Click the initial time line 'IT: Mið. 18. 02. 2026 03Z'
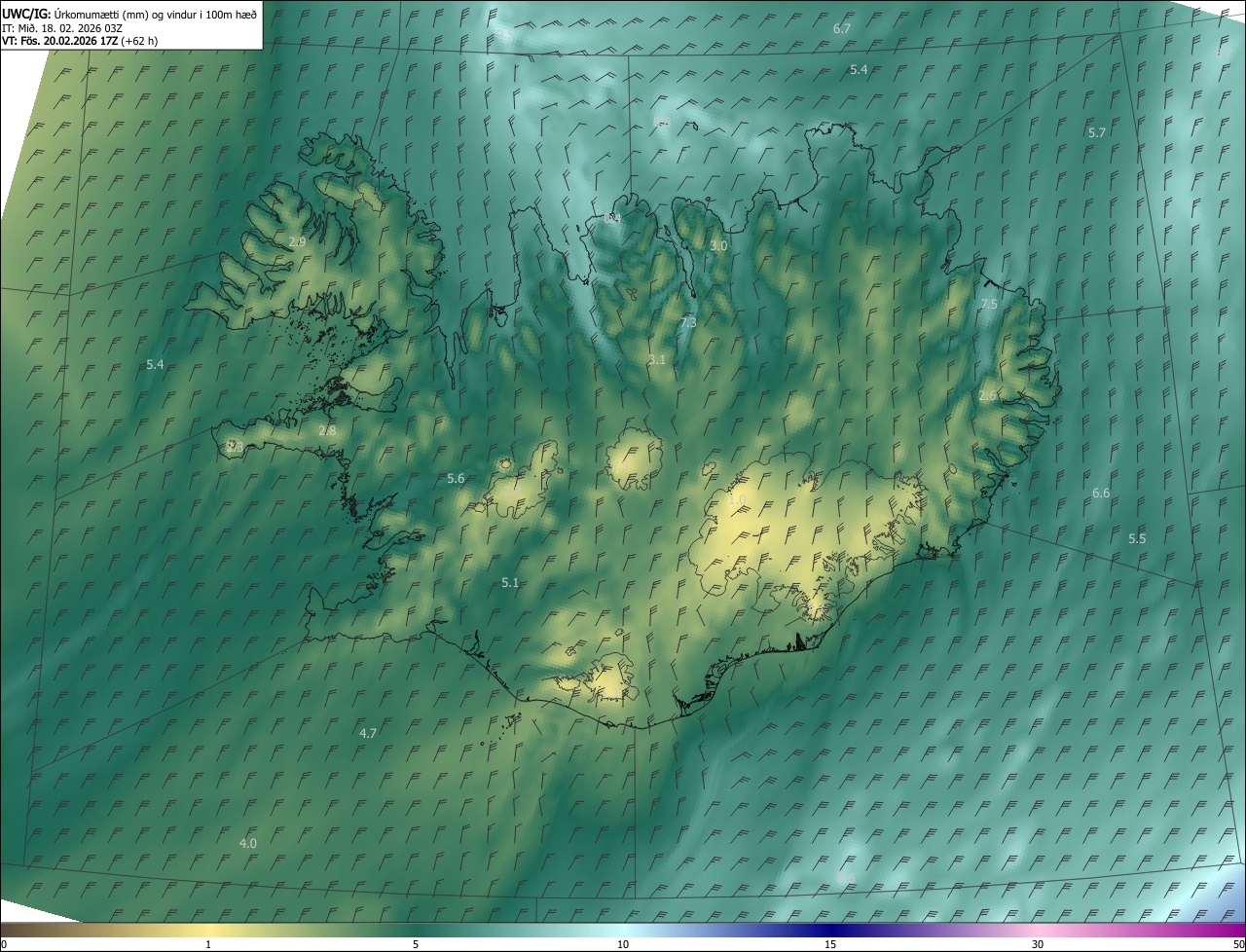The image size is (1246, 952). click(62, 27)
